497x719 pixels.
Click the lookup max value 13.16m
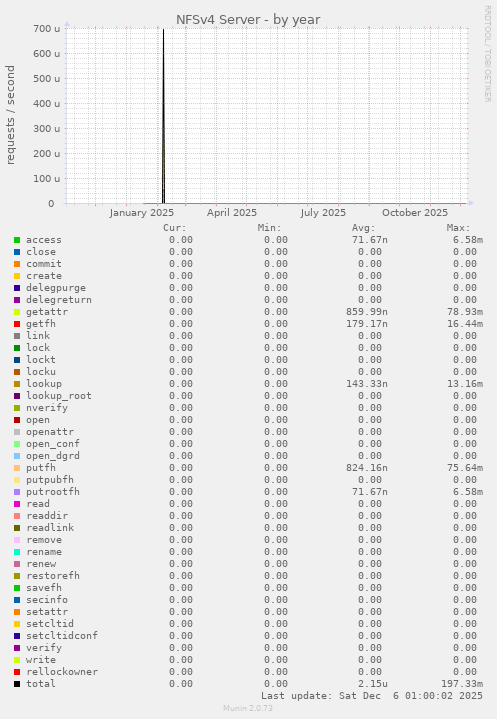(x=465, y=384)
